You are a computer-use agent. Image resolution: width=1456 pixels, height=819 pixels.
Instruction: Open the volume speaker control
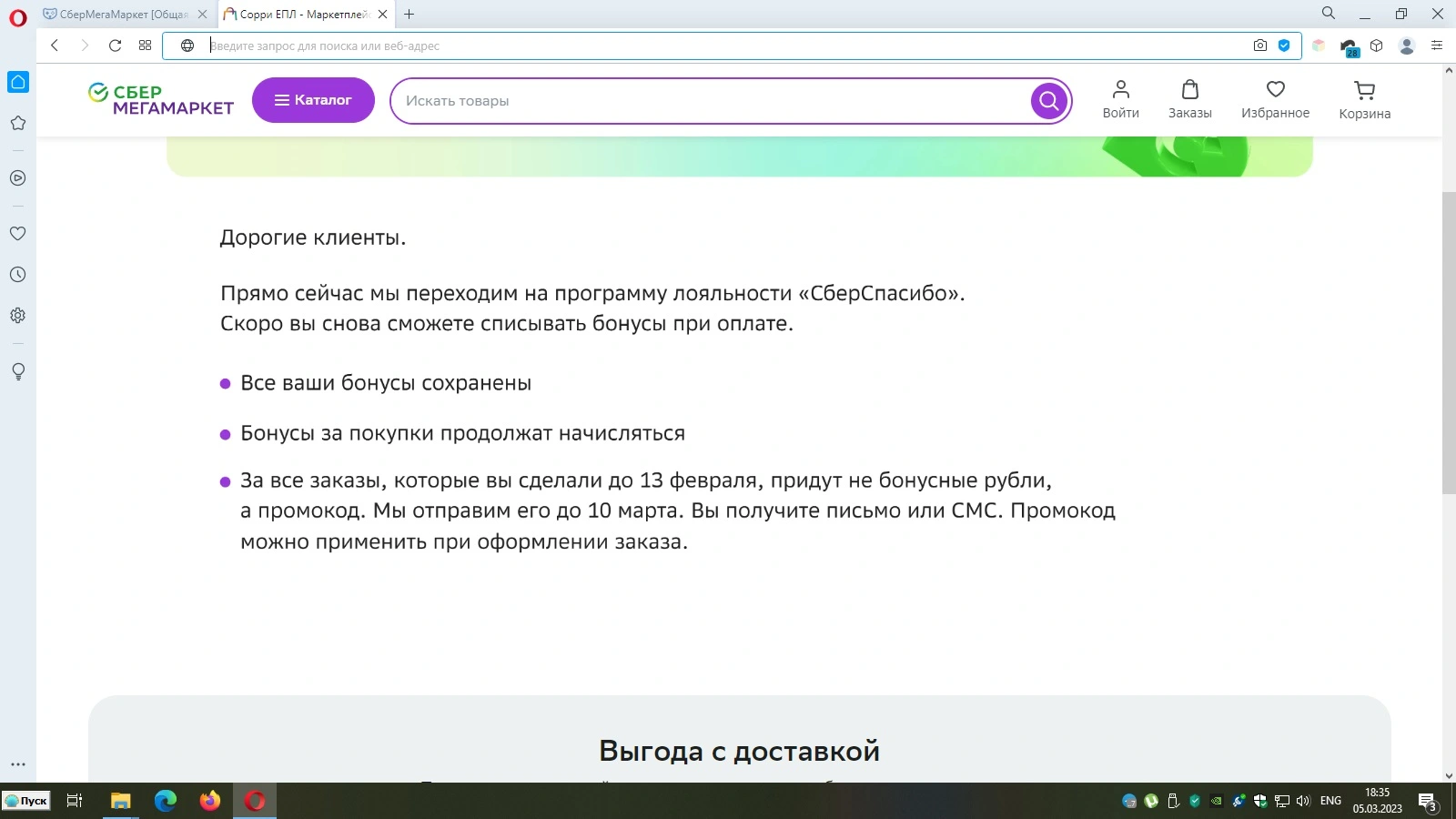tap(1303, 801)
